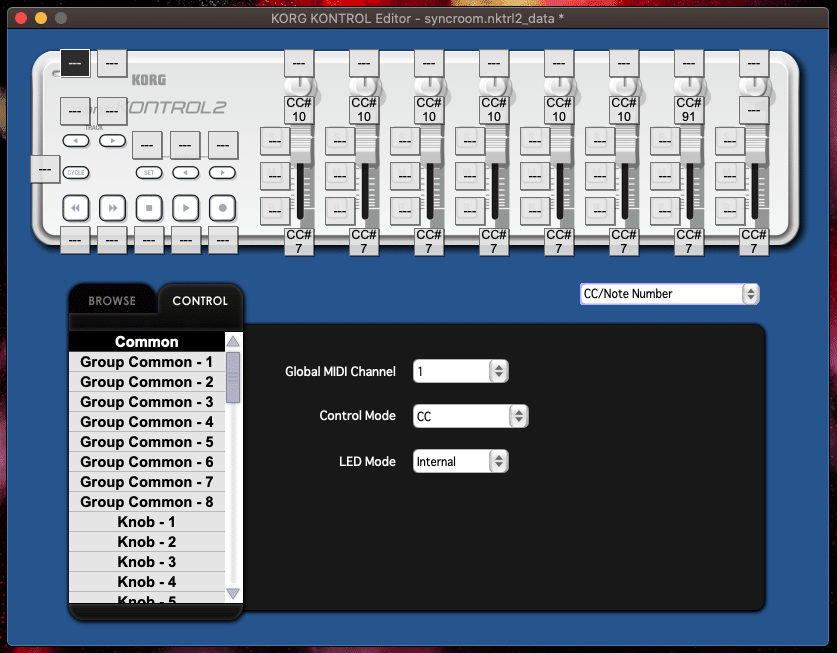Click the track previous arrow button
Viewport: 837px width, 653px height.
(76, 141)
